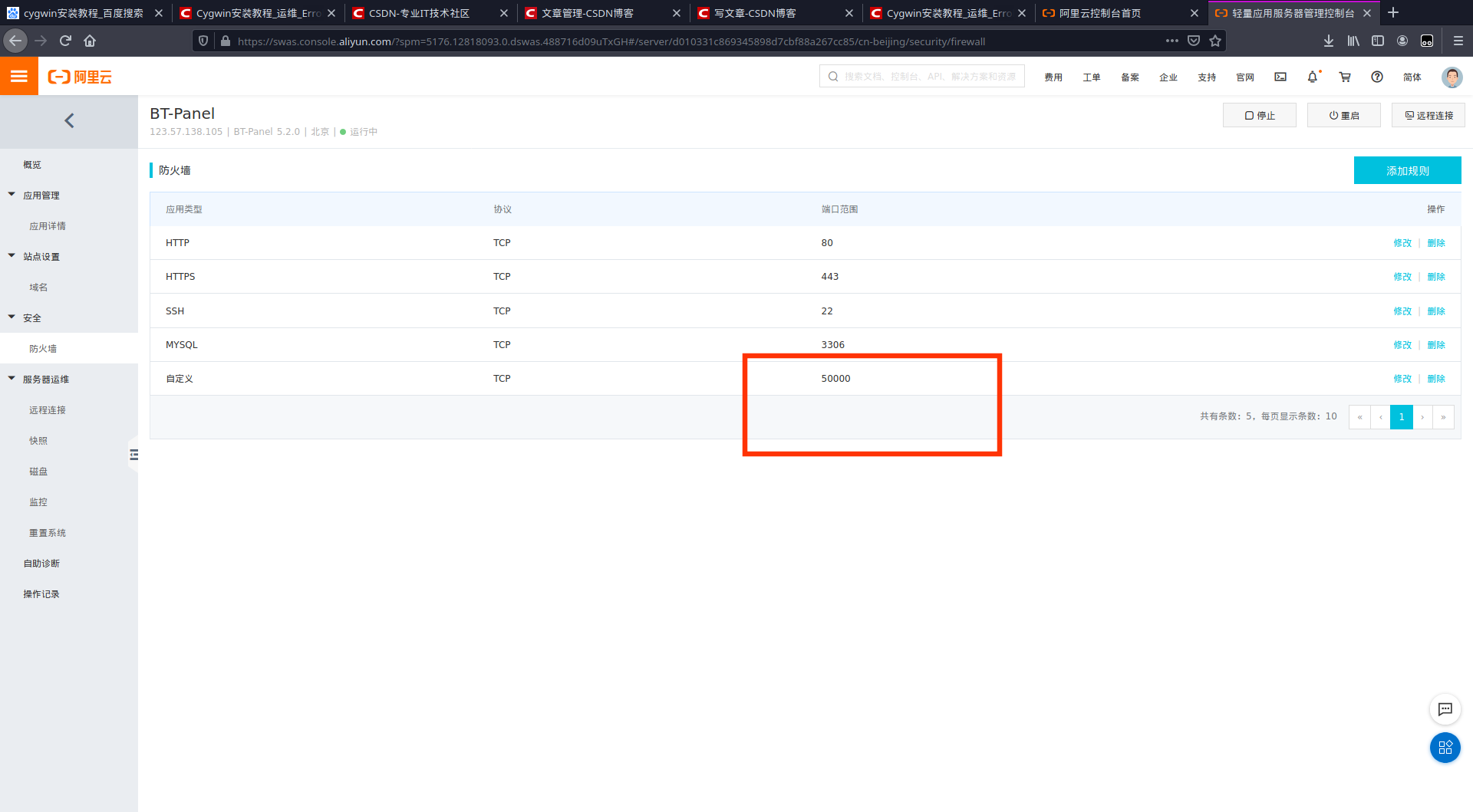
Task: Click the browser address bar URL
Action: pos(611,41)
